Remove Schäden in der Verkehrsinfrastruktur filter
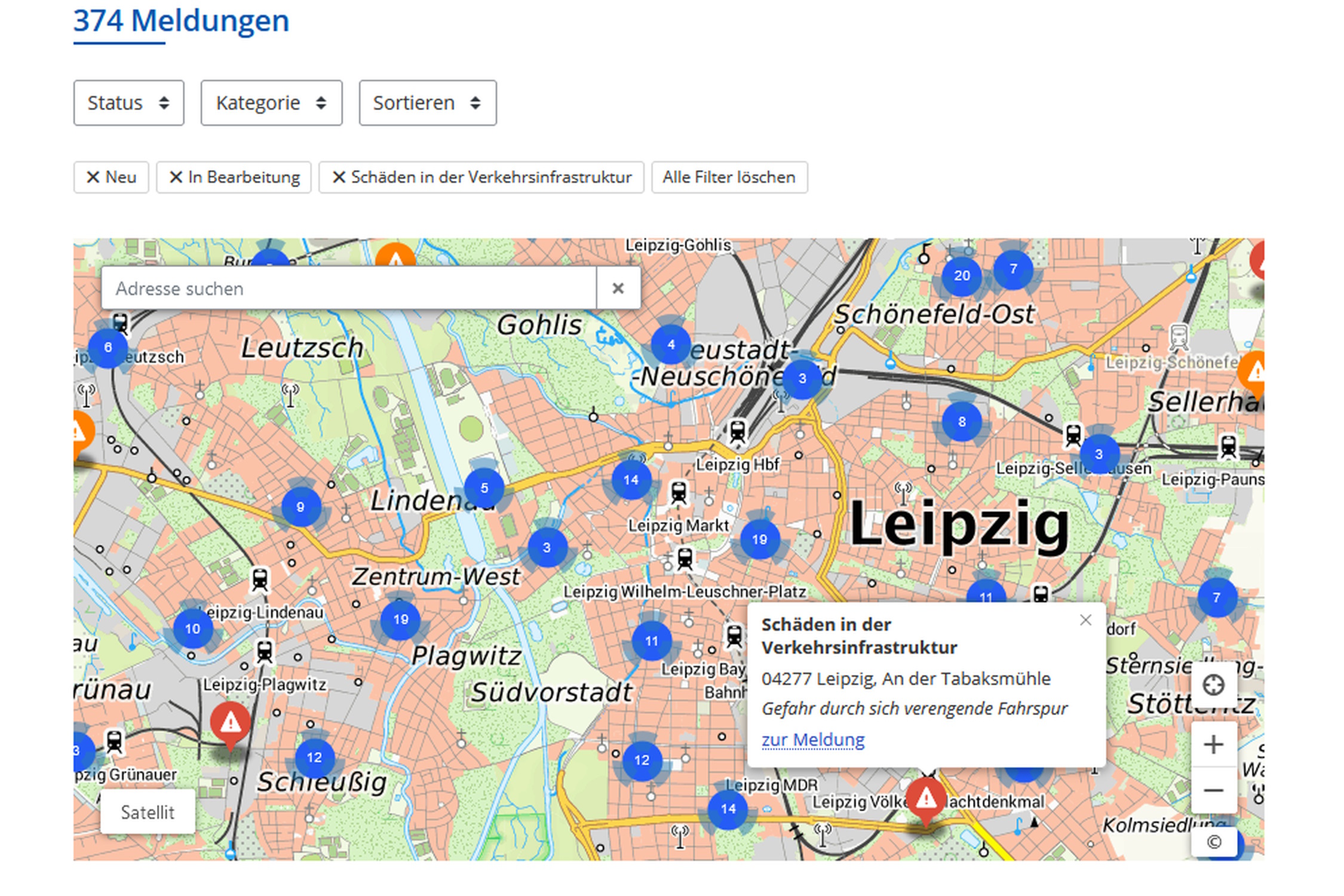Image resolution: width=1344 pixels, height=896 pixels. (x=481, y=177)
